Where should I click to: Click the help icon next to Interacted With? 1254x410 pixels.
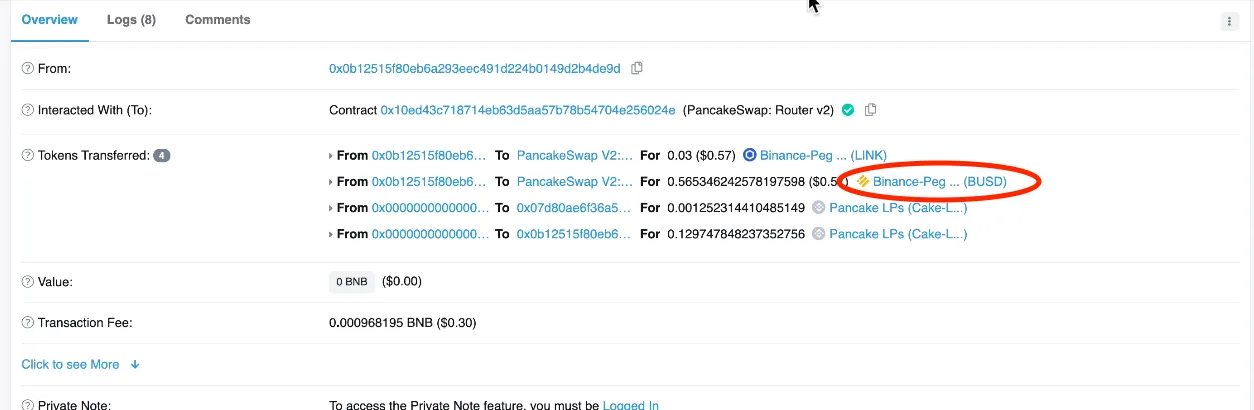tap(28, 110)
